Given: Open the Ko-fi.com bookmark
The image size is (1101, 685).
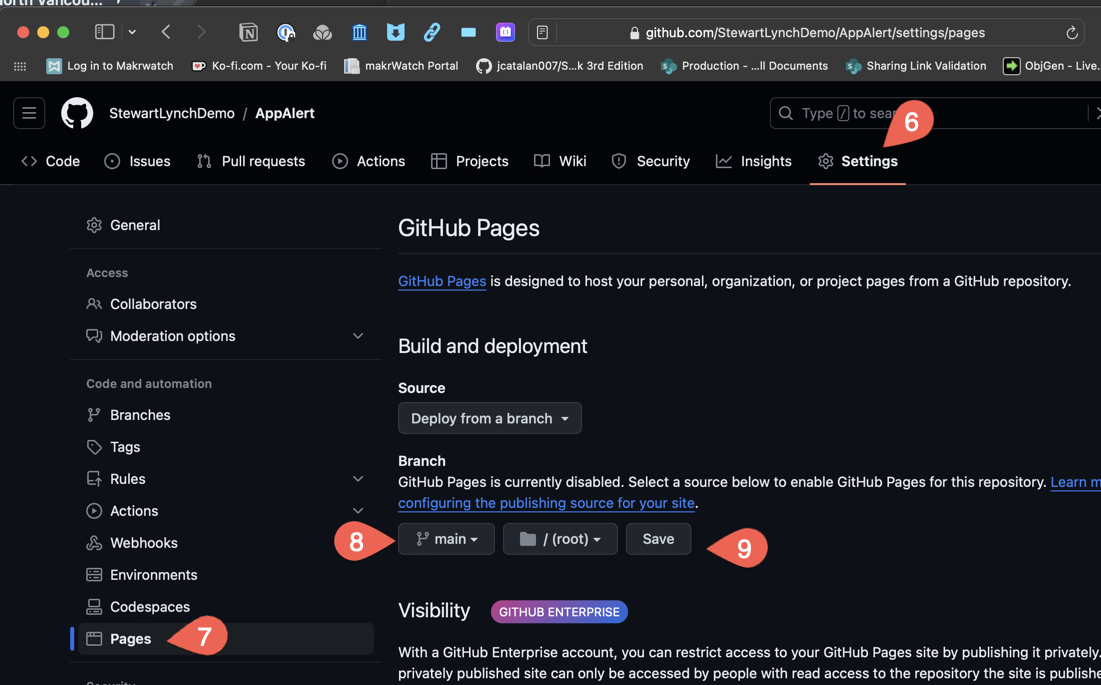Looking at the screenshot, I should click(x=259, y=66).
